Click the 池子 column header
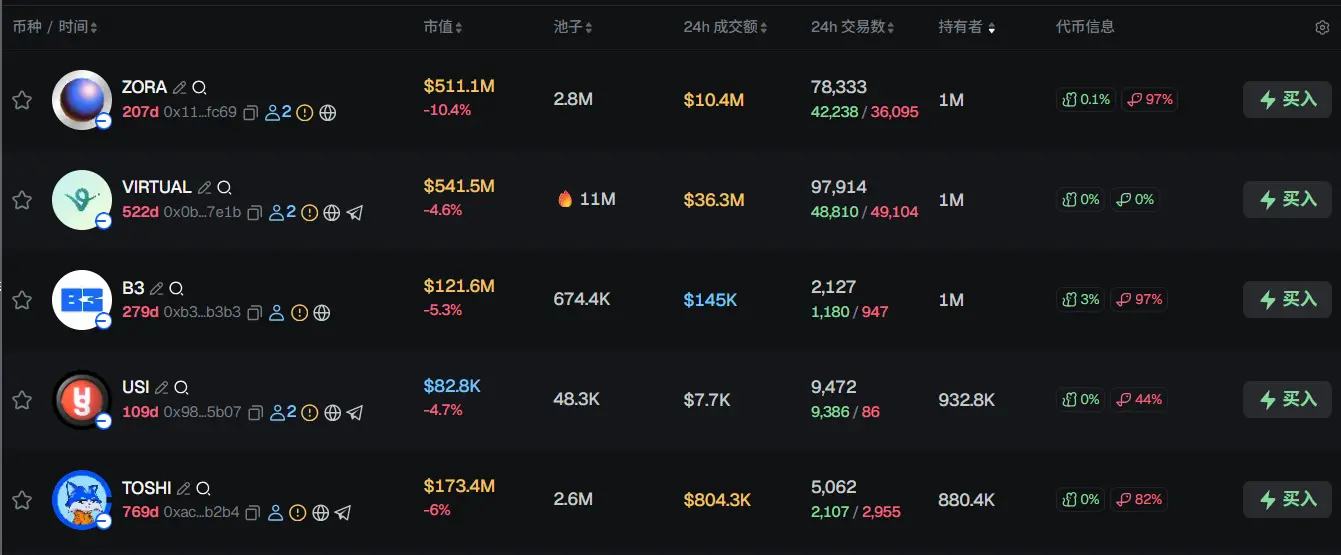The image size is (1341, 555). coord(573,28)
